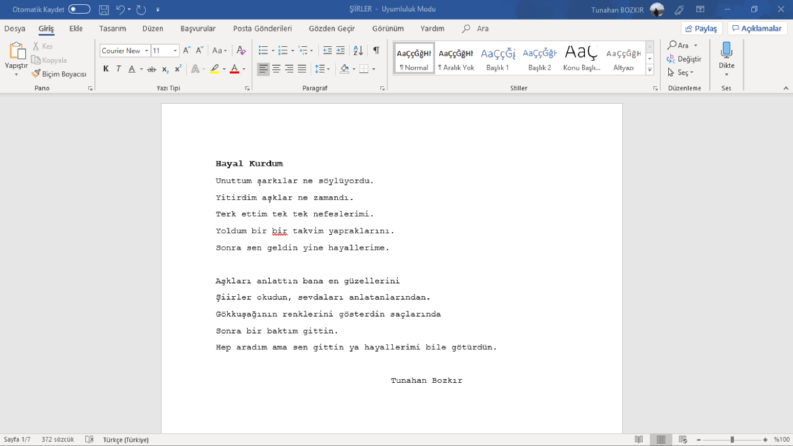793x446 pixels.
Task: Toggle the Otomatik Kaydet switch
Action: click(79, 9)
